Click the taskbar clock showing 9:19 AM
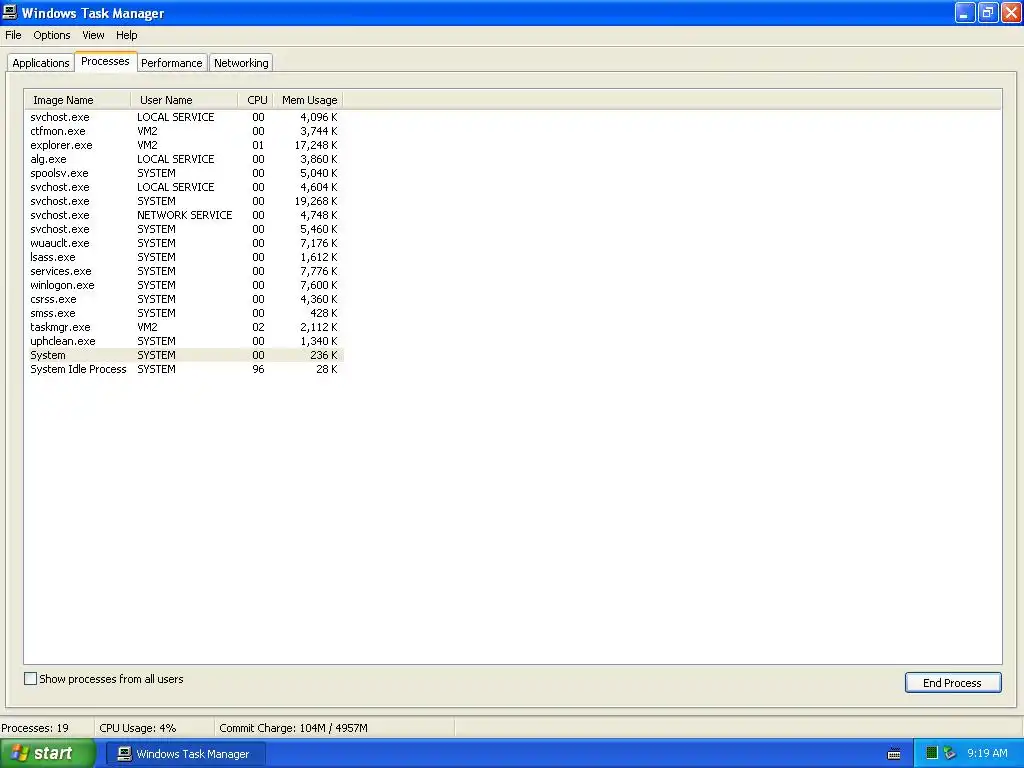The width and height of the screenshot is (1024, 768). click(987, 754)
